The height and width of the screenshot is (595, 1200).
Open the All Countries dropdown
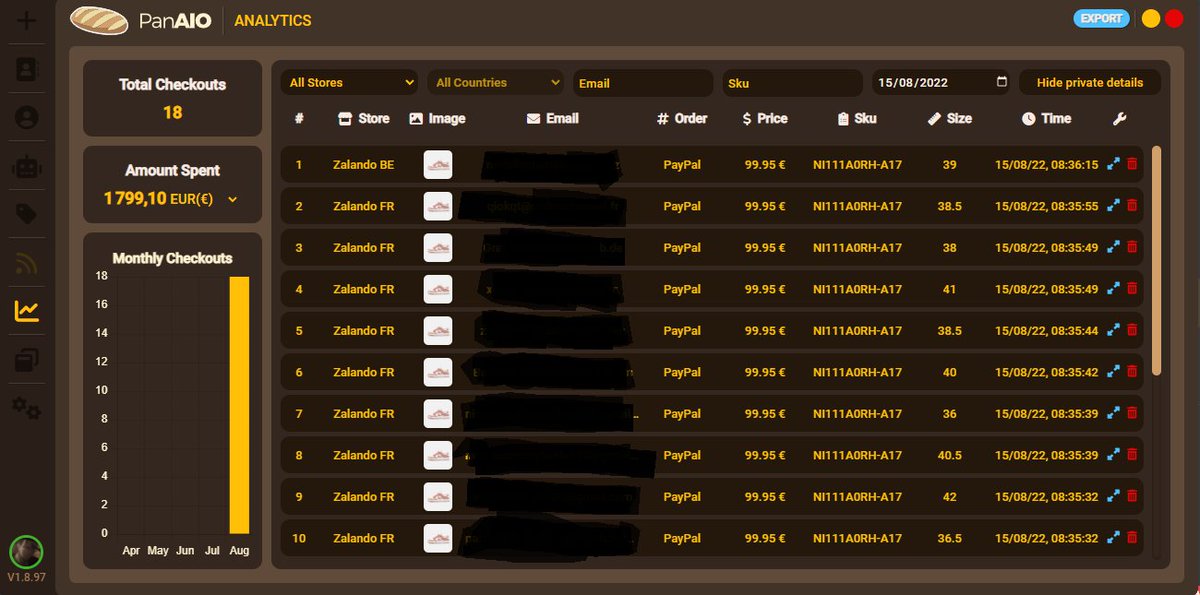click(496, 83)
